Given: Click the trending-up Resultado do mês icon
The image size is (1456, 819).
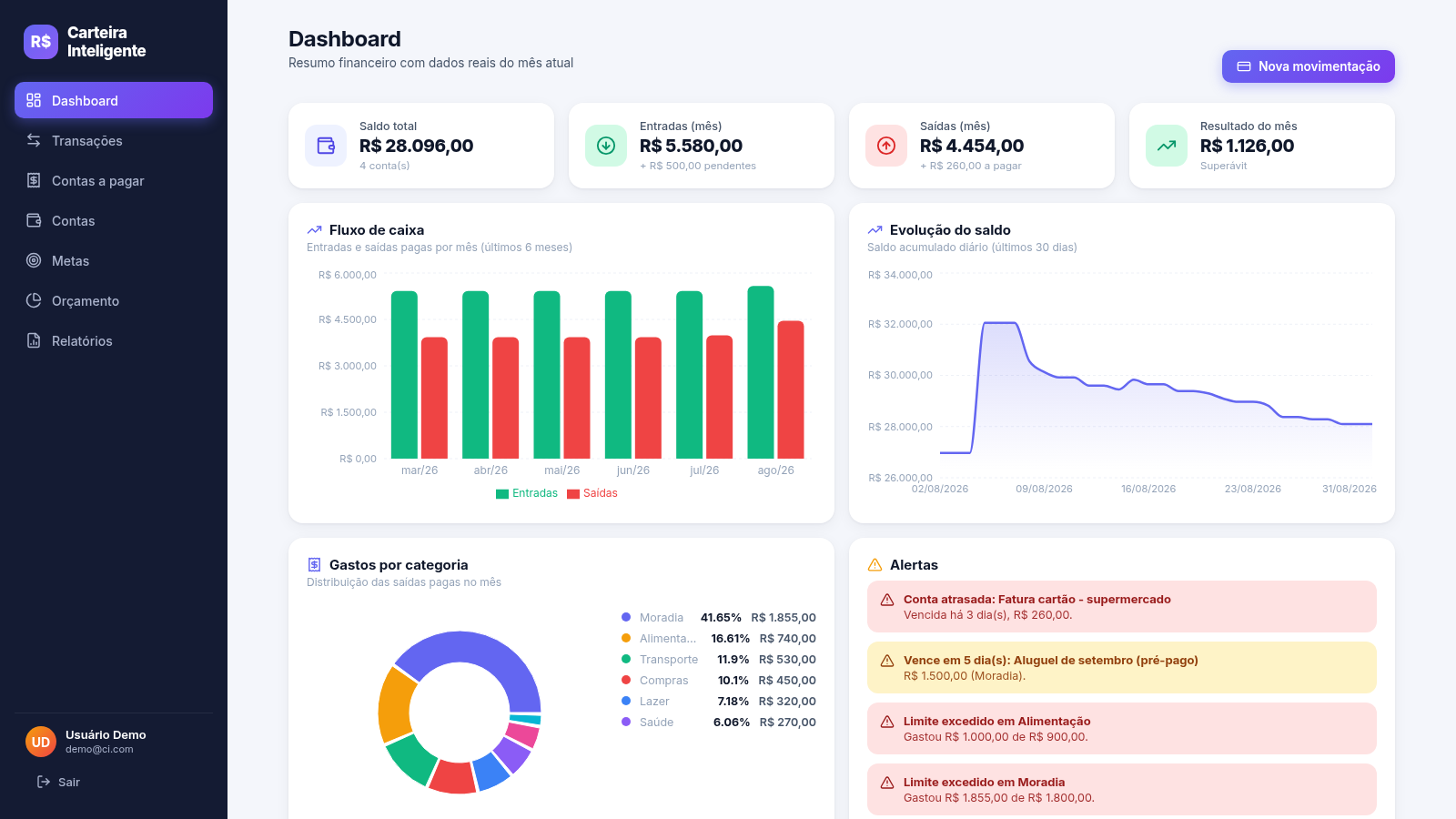Looking at the screenshot, I should (1167, 146).
